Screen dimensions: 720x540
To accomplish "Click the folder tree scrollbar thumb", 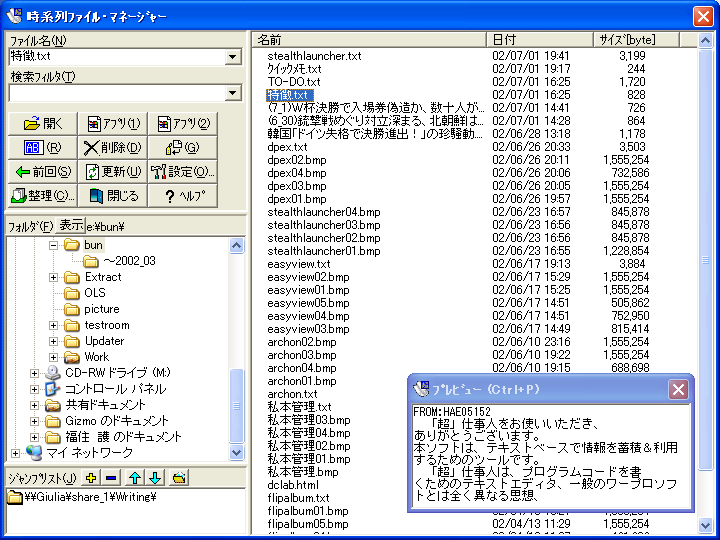I will tap(236, 406).
